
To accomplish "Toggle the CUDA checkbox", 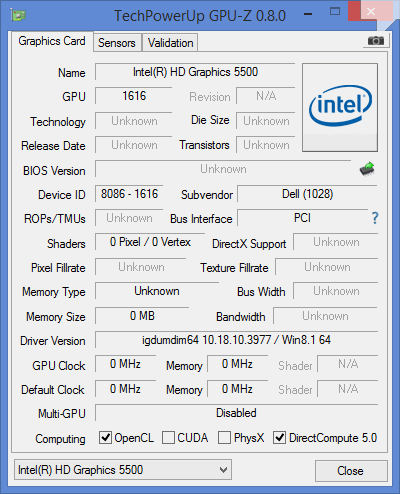I will tap(168, 437).
